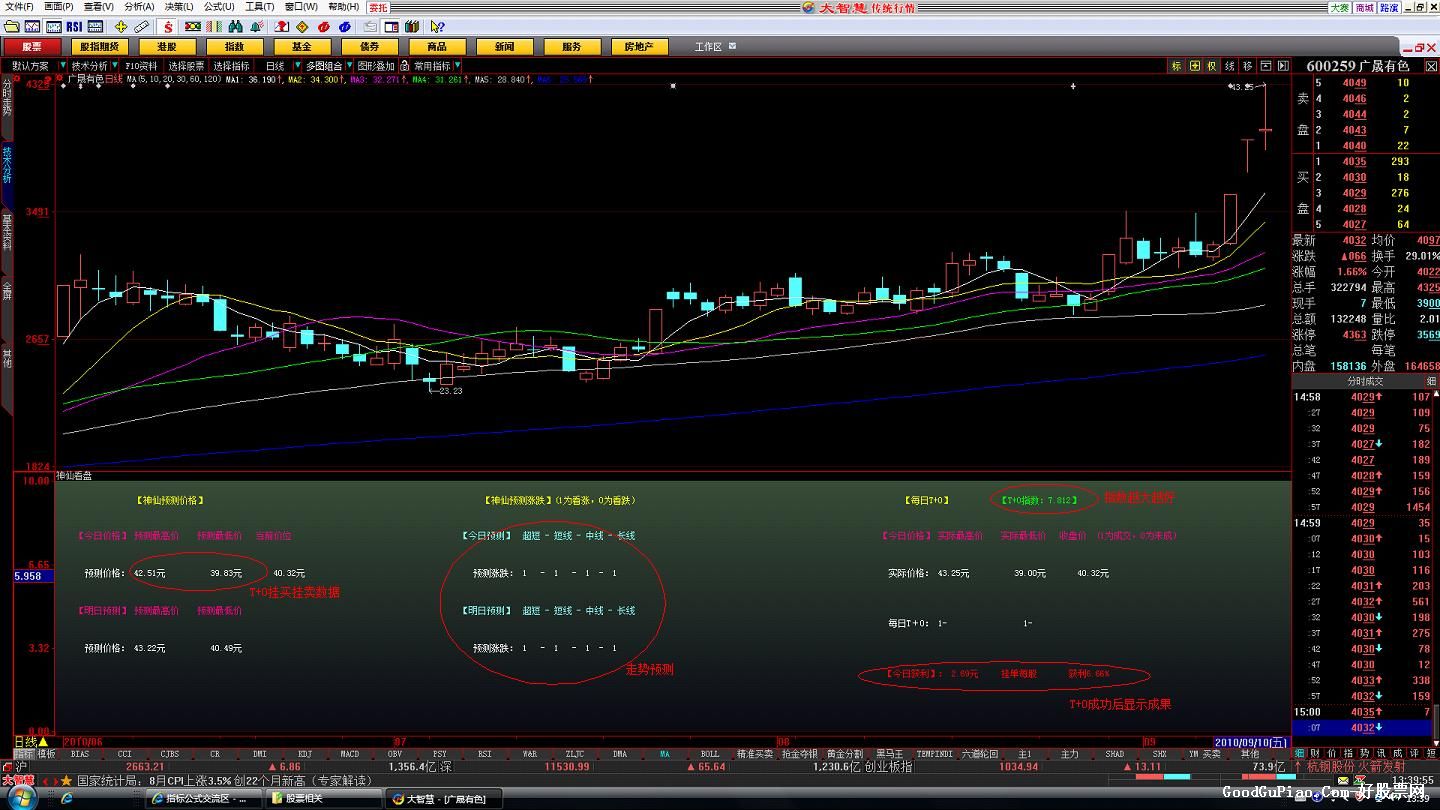Open the books library icon

coord(412,27)
